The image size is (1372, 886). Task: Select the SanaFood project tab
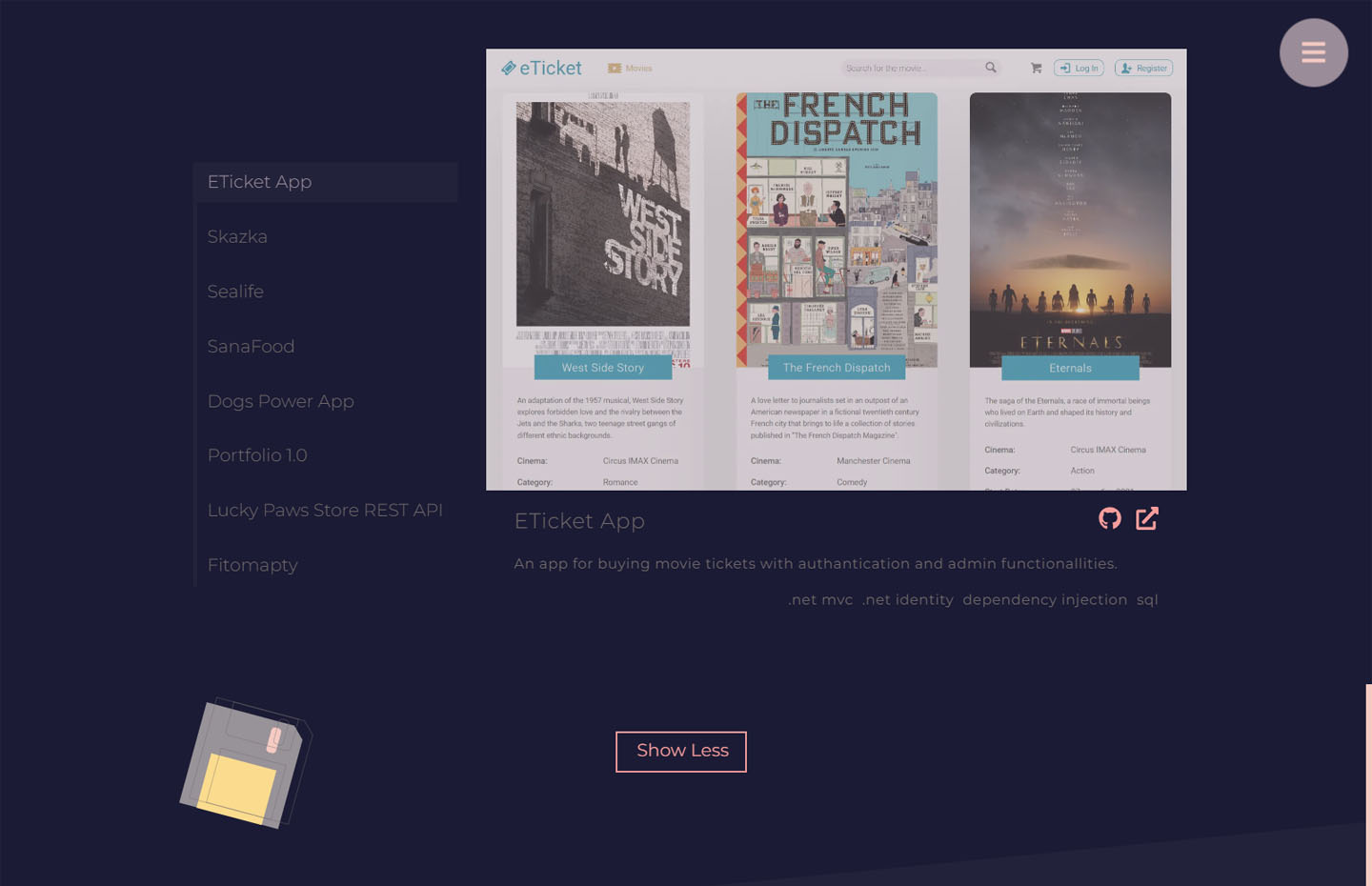click(326, 347)
